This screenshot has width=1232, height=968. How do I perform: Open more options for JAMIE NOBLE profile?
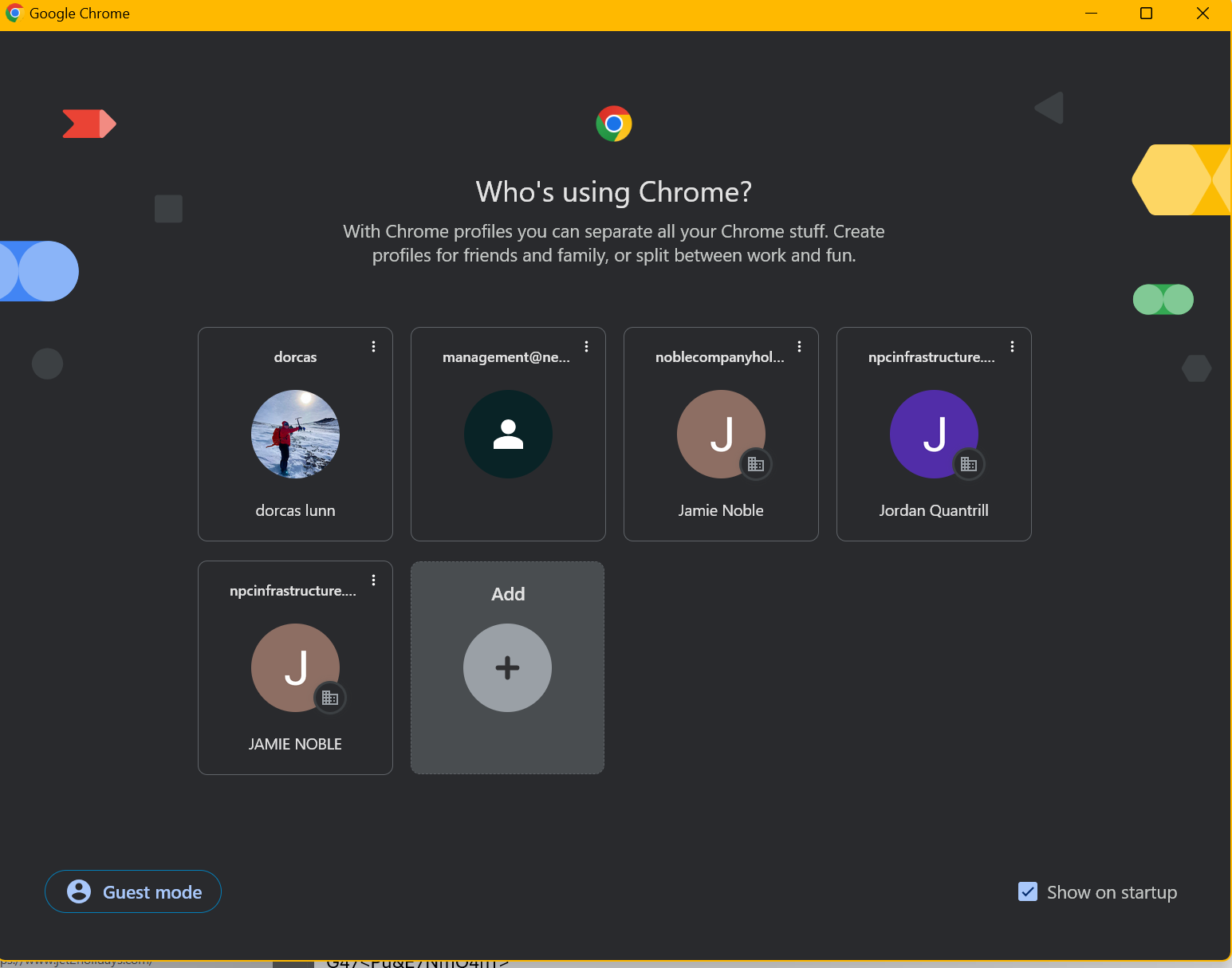373,580
